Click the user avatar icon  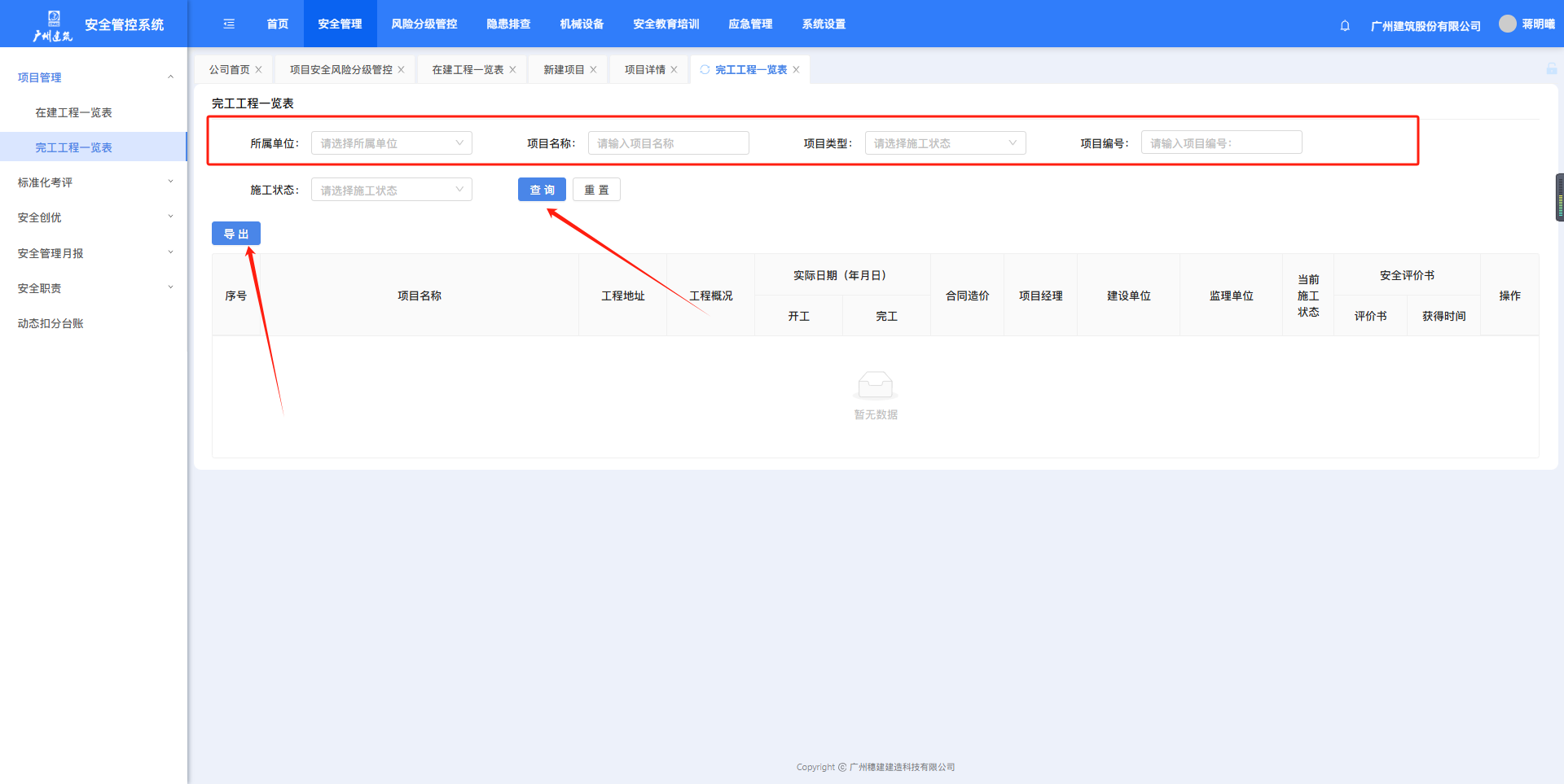[1507, 24]
